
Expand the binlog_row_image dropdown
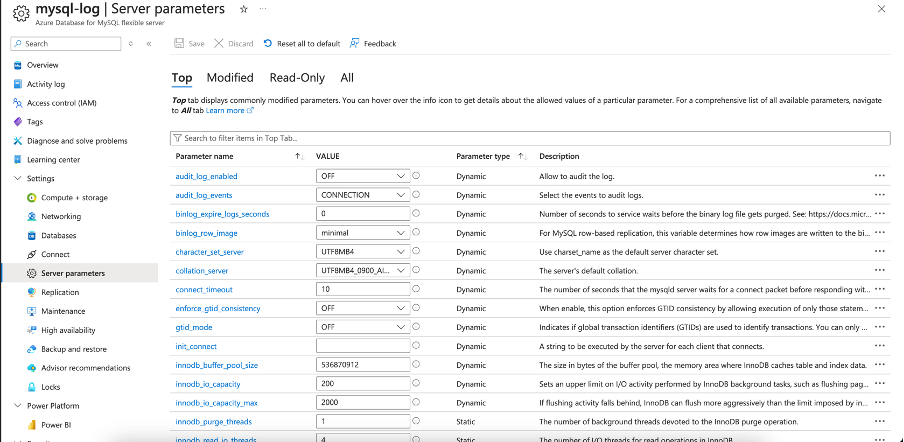pyautogui.click(x=363, y=233)
